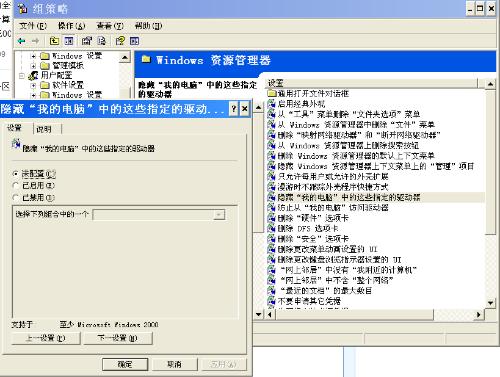Click the Help question-mark toolbar icon
This screenshot has height=377, width=500.
(x=120, y=41)
